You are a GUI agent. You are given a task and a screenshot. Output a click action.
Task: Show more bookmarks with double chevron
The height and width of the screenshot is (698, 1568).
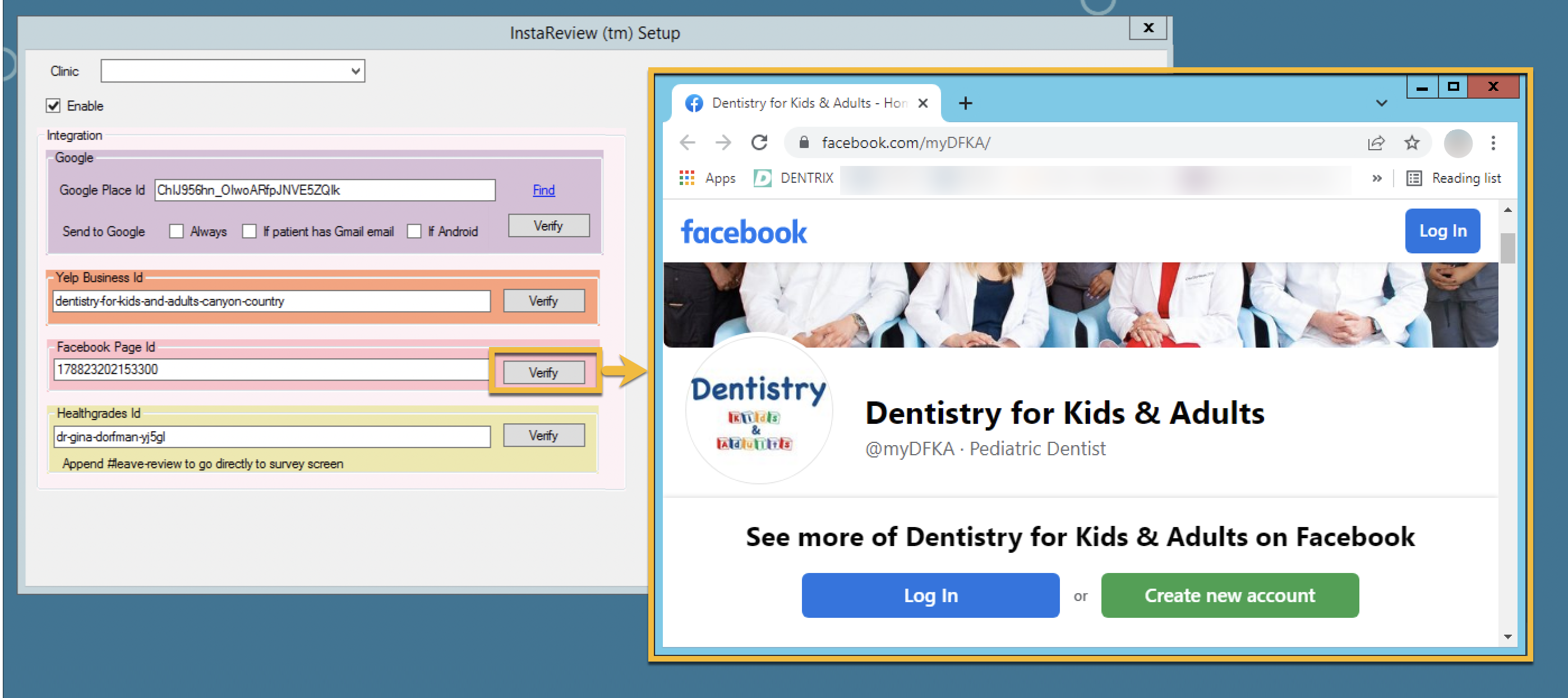tap(1376, 178)
